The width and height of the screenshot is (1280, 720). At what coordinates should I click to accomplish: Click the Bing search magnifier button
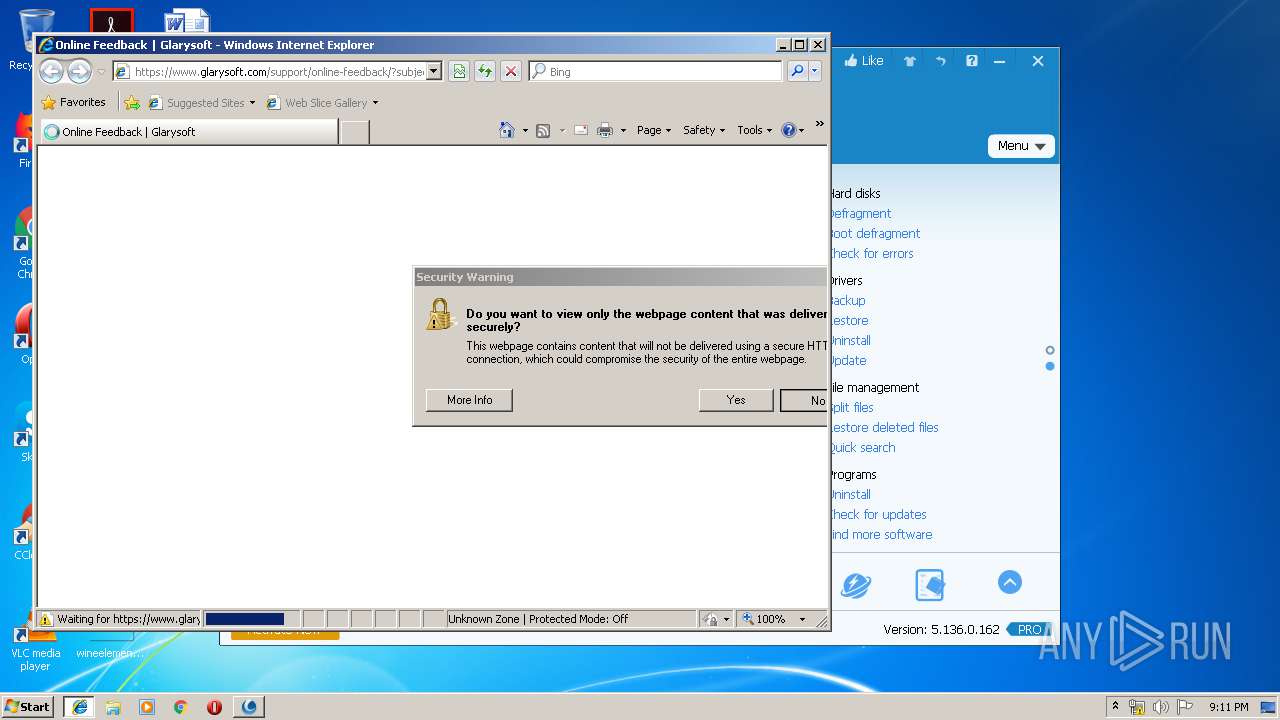[x=797, y=71]
